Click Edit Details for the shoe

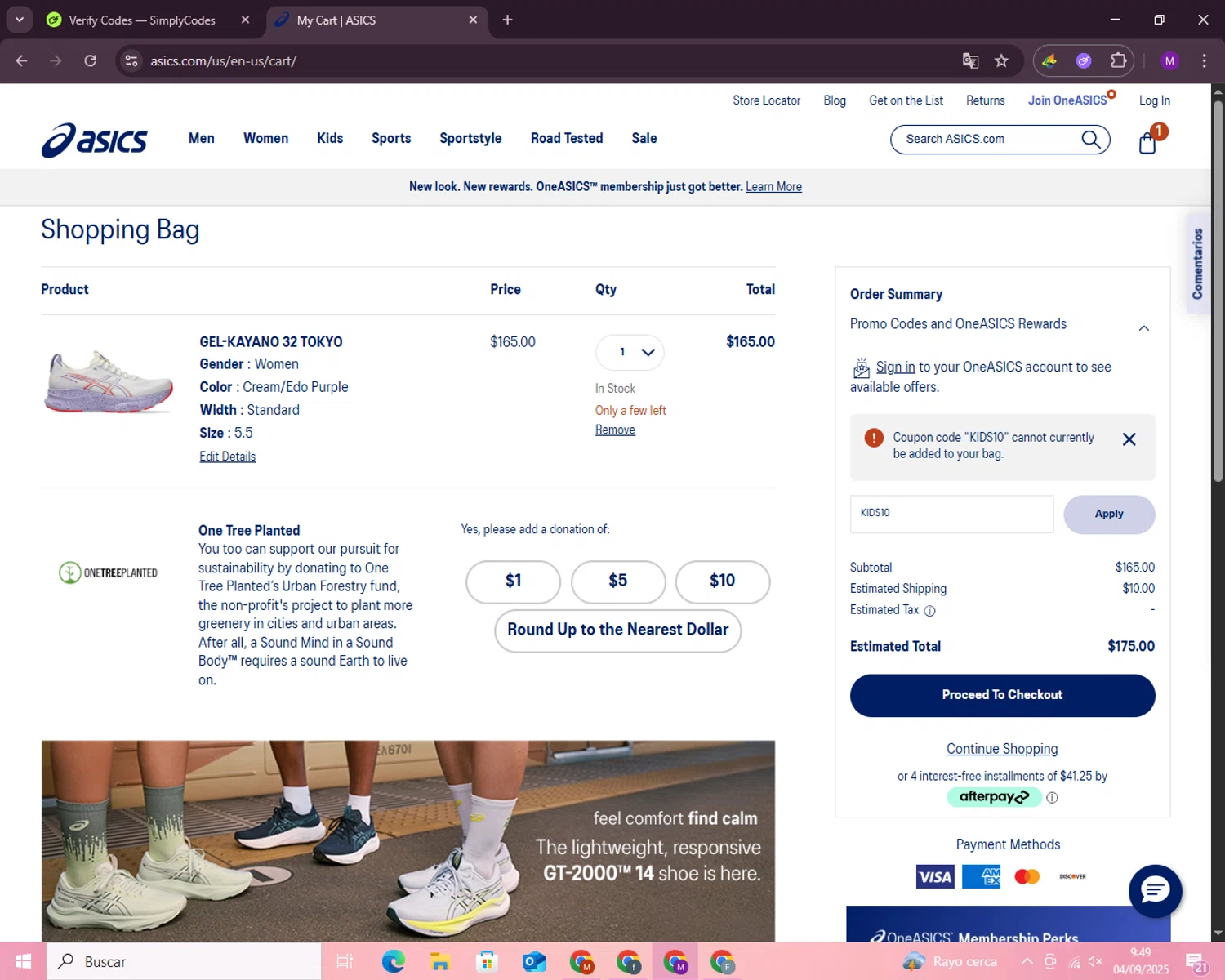coord(227,457)
